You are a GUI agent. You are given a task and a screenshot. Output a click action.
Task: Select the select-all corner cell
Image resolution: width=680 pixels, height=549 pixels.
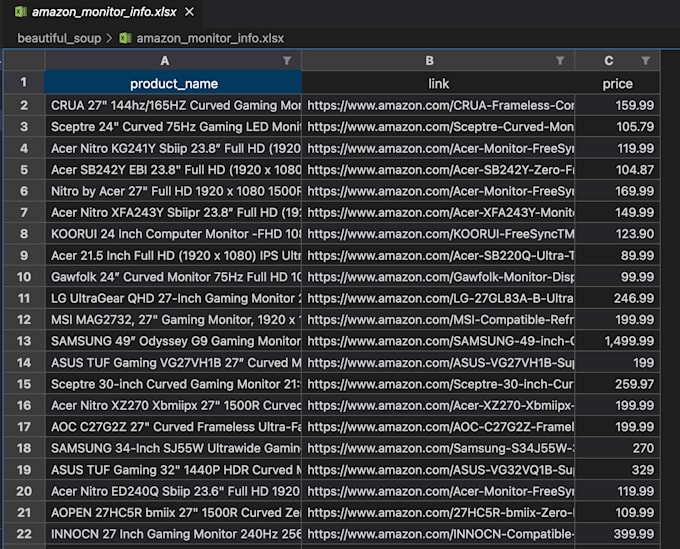tap(24, 61)
